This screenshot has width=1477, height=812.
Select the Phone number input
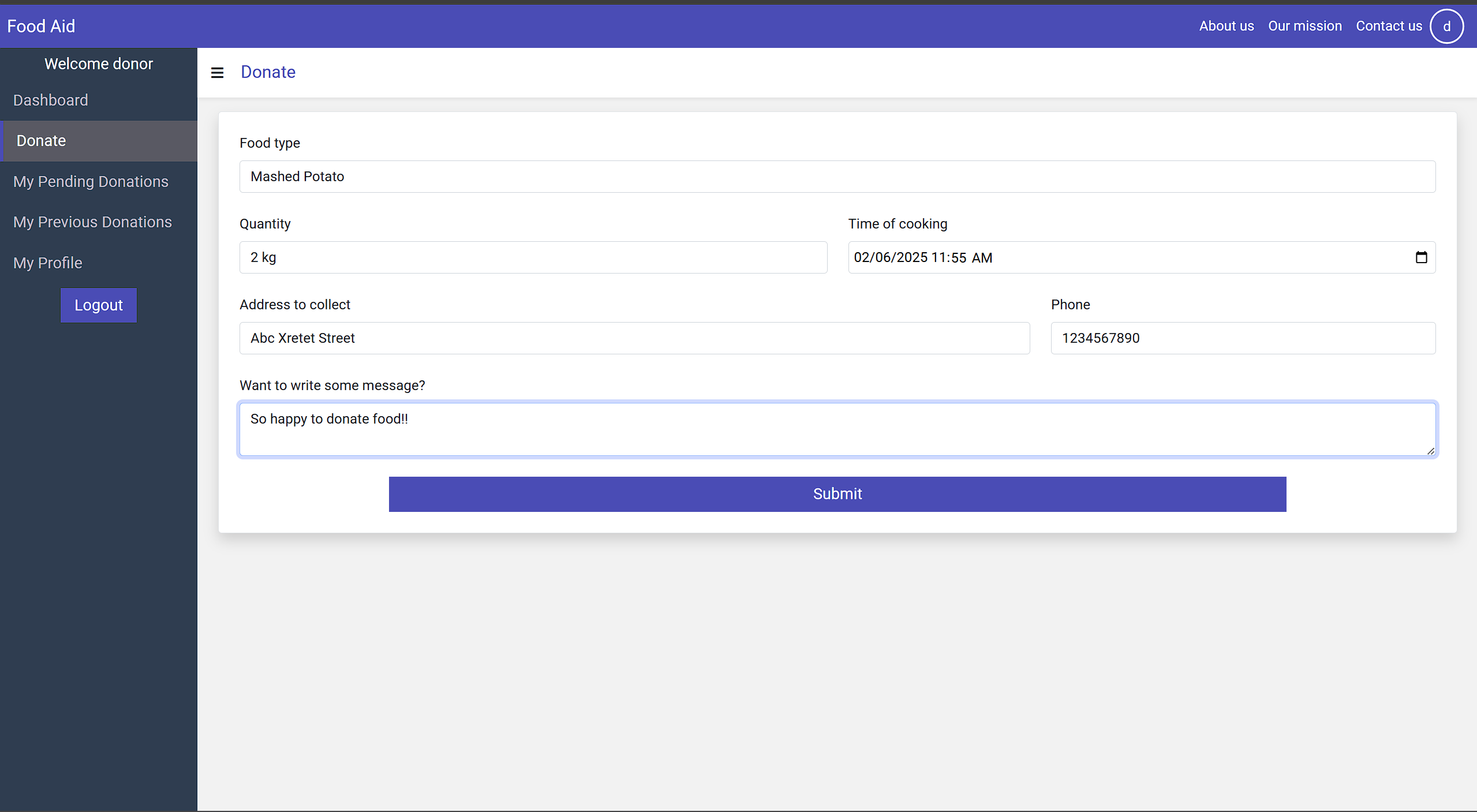tap(1243, 338)
